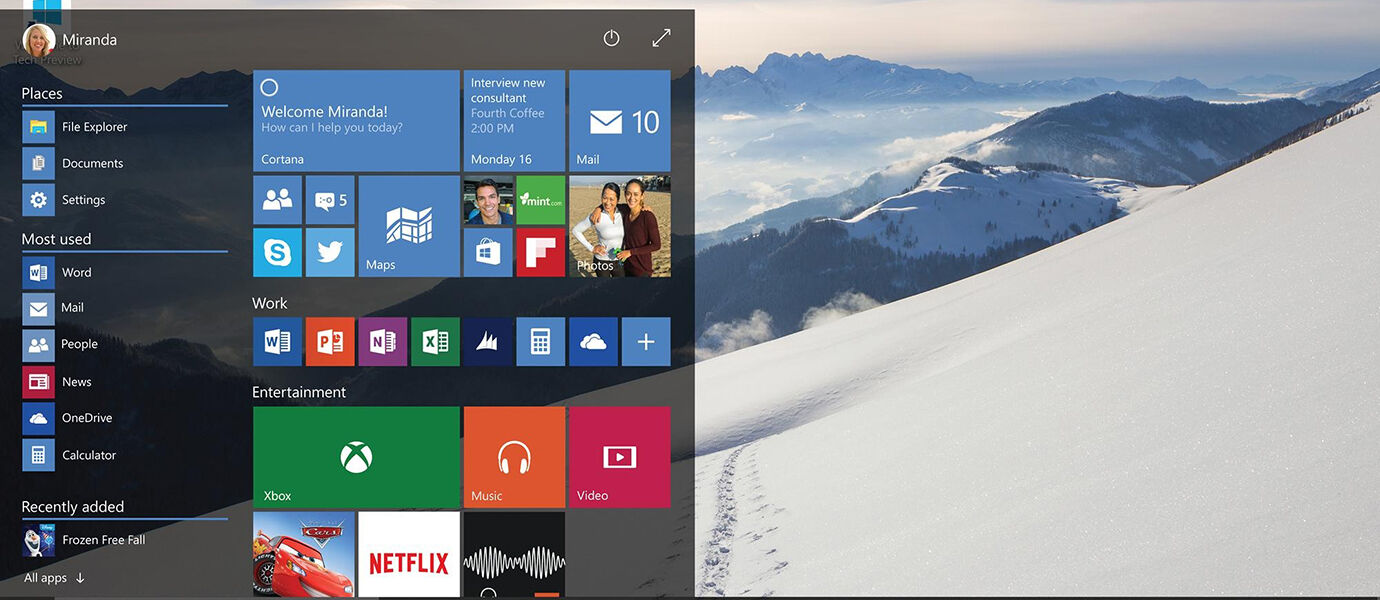The image size is (1380, 600).
Task: Open the Photos tile thumbnail
Action: (x=620, y=226)
